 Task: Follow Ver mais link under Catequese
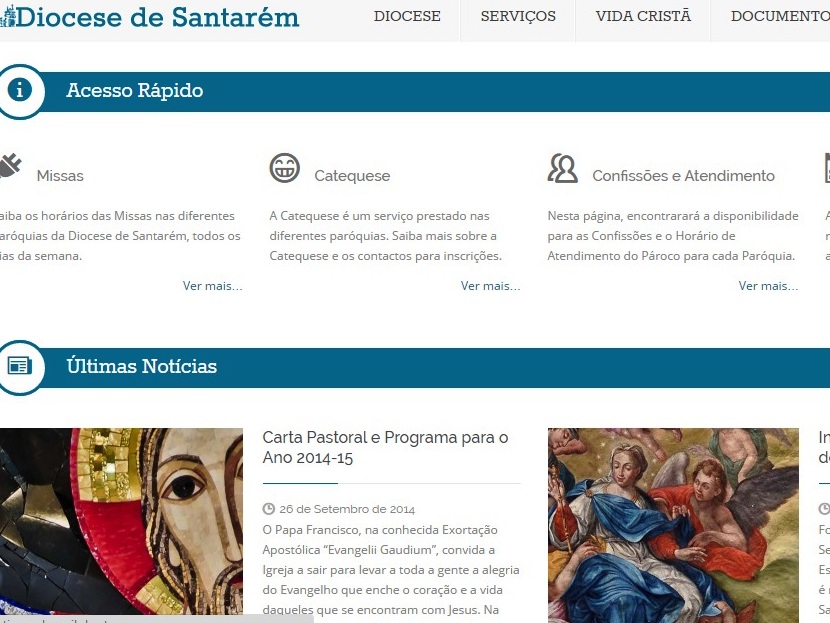pos(490,286)
